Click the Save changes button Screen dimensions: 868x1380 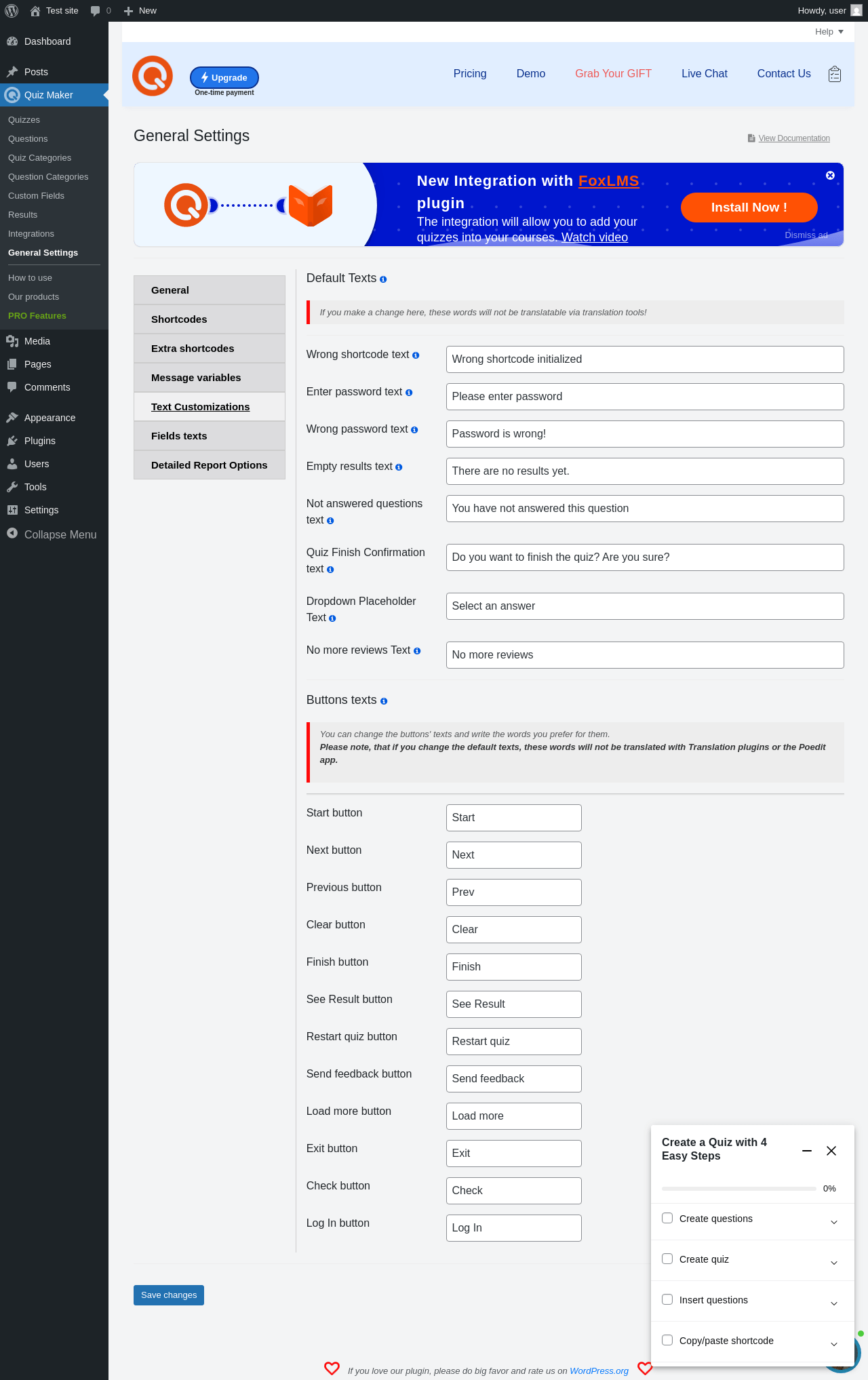pos(169,1295)
